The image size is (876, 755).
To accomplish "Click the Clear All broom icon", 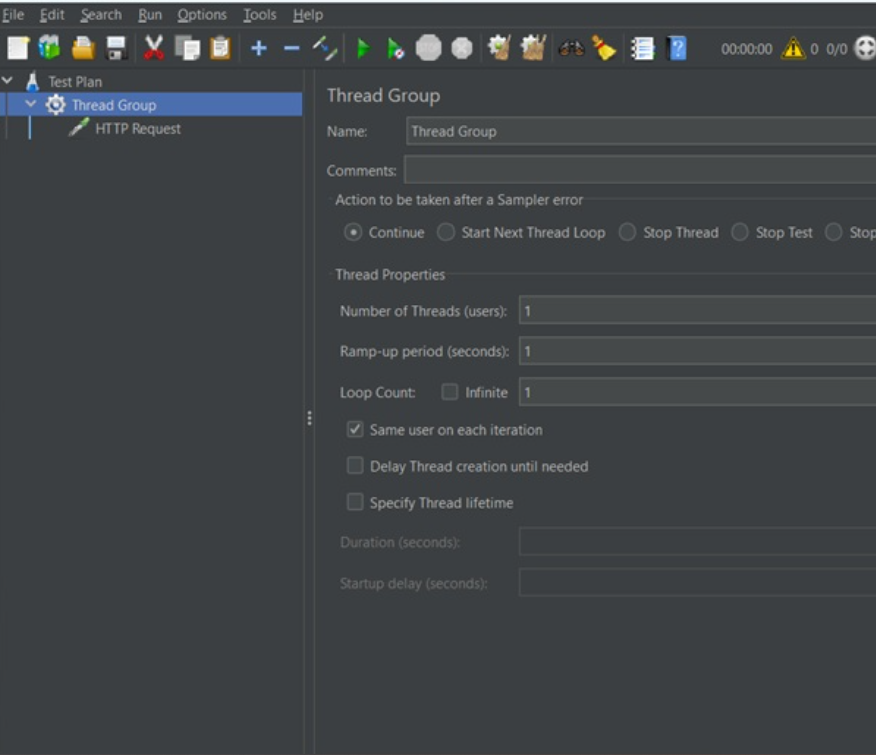I will point(604,48).
